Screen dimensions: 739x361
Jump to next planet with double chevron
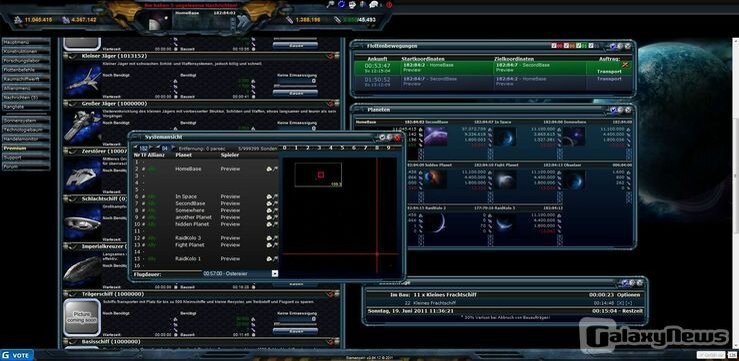(242, 21)
